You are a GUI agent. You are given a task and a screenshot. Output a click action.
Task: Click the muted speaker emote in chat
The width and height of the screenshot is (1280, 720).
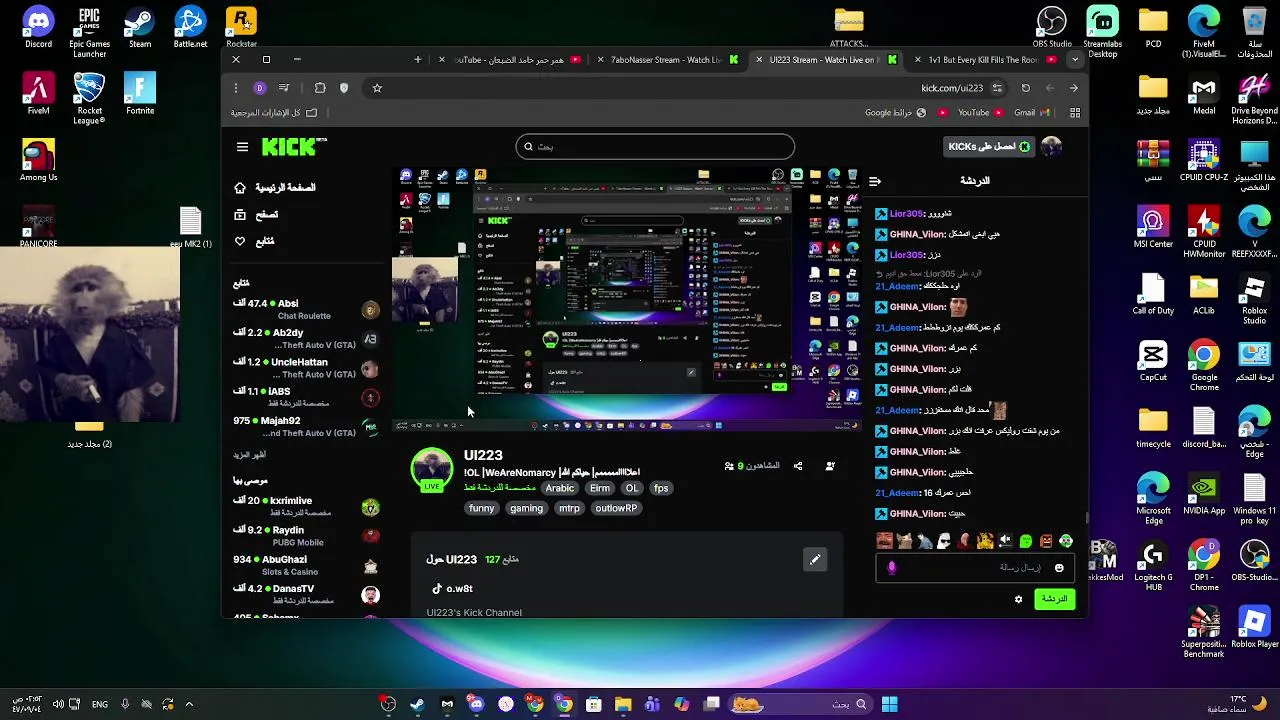[1005, 541]
